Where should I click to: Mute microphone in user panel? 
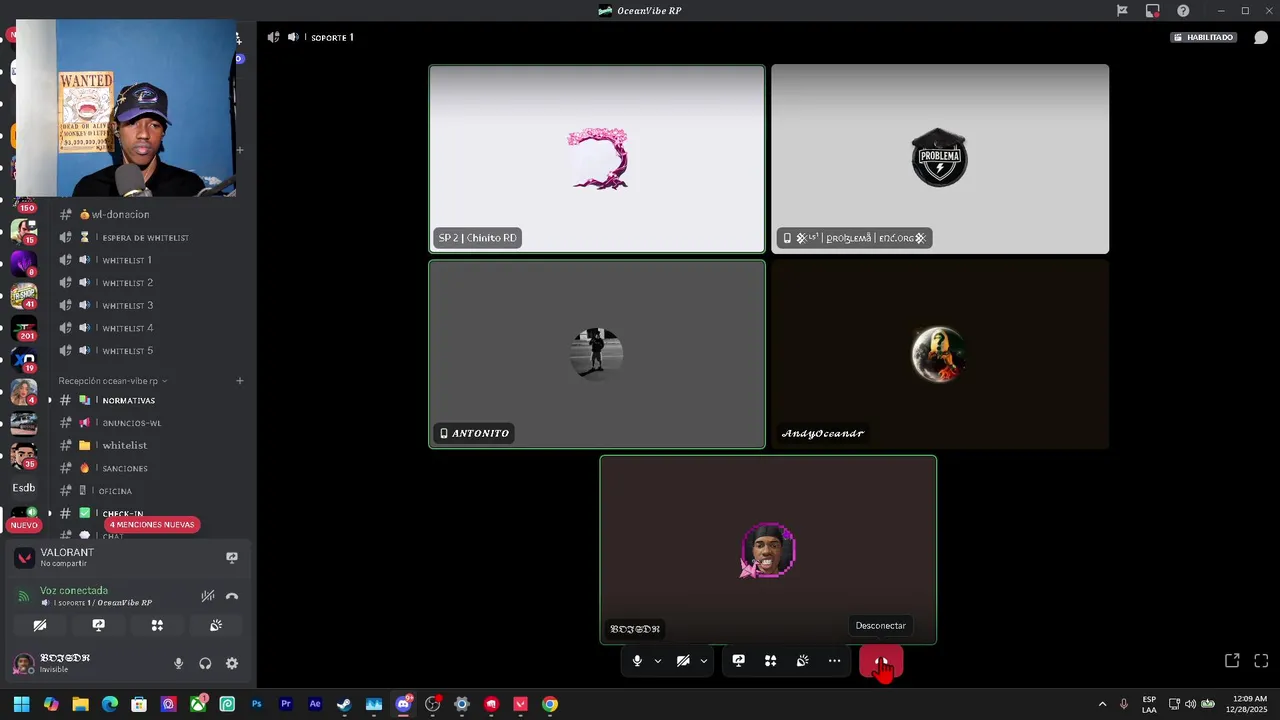click(x=179, y=663)
